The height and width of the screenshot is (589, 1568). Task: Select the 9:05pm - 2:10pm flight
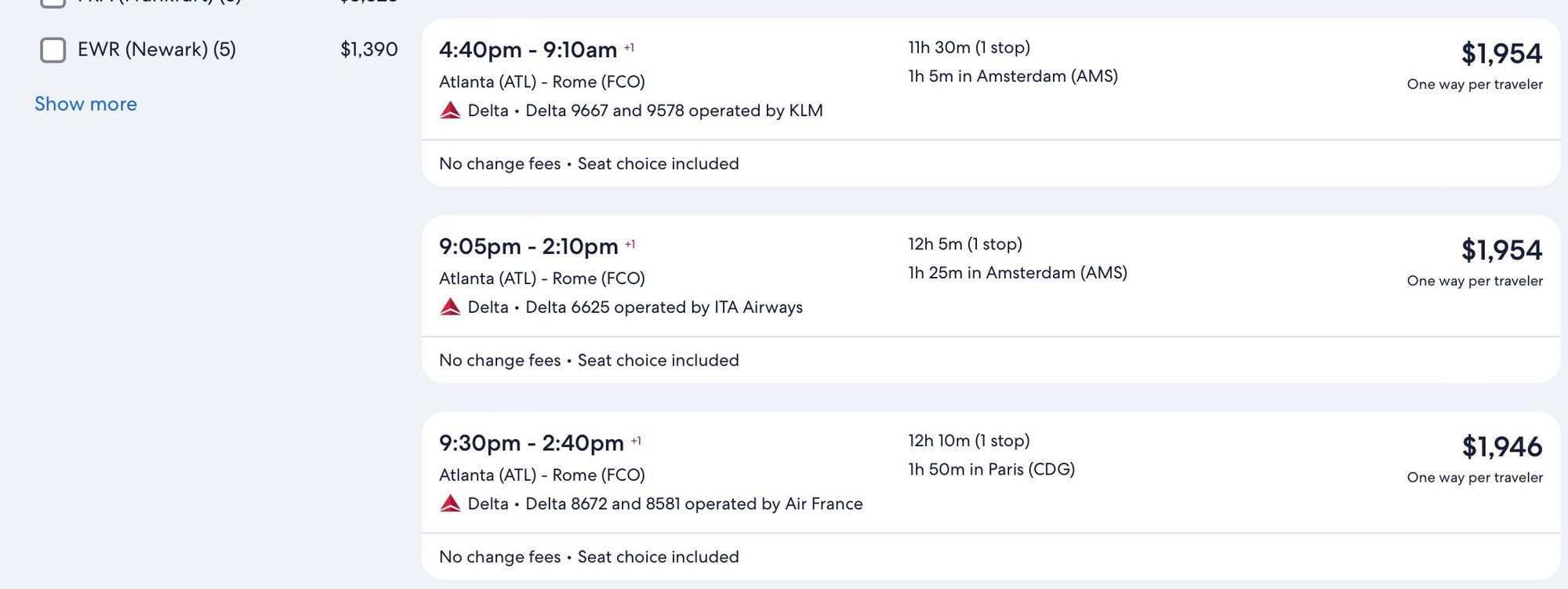pyautogui.click(x=528, y=247)
